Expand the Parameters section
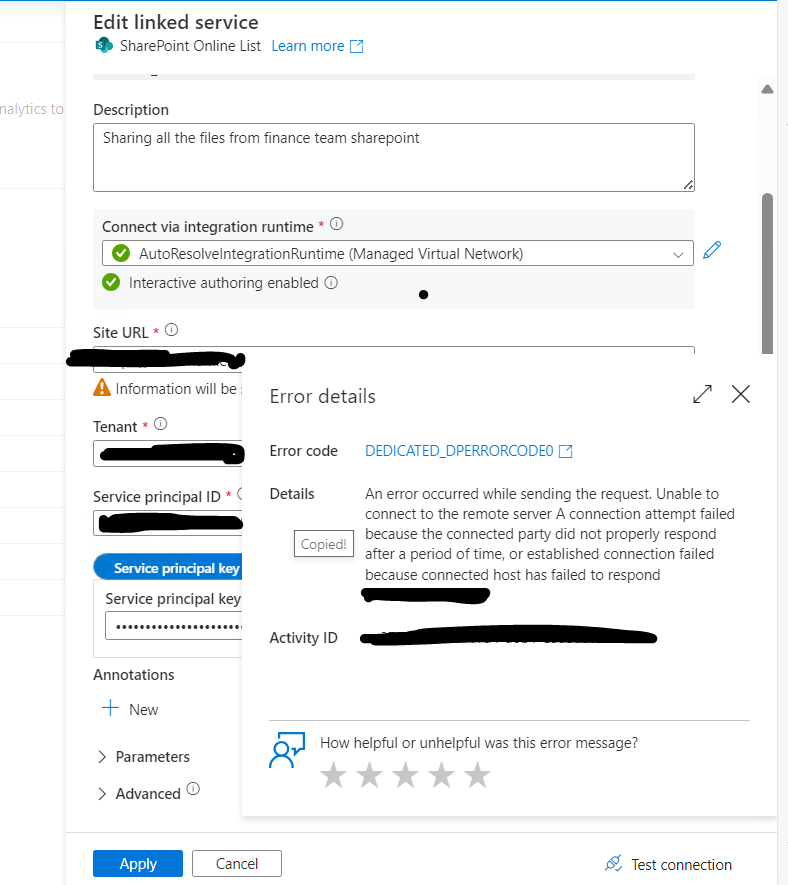Image resolution: width=788 pixels, height=885 pixels. 144,757
